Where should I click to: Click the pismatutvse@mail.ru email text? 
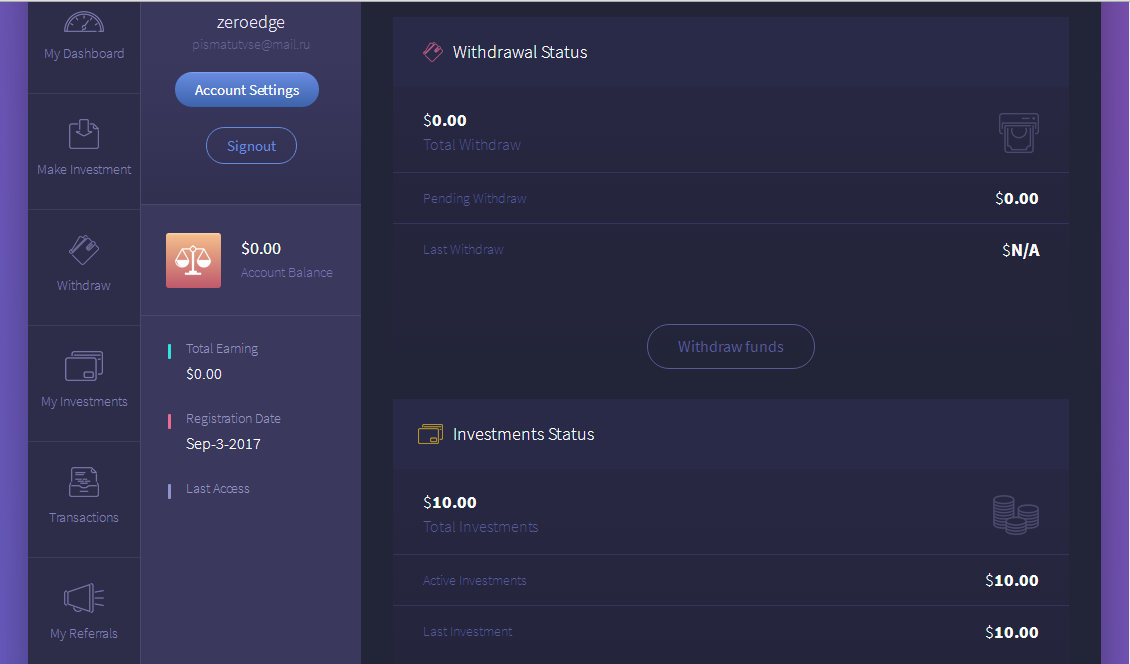pos(251,45)
